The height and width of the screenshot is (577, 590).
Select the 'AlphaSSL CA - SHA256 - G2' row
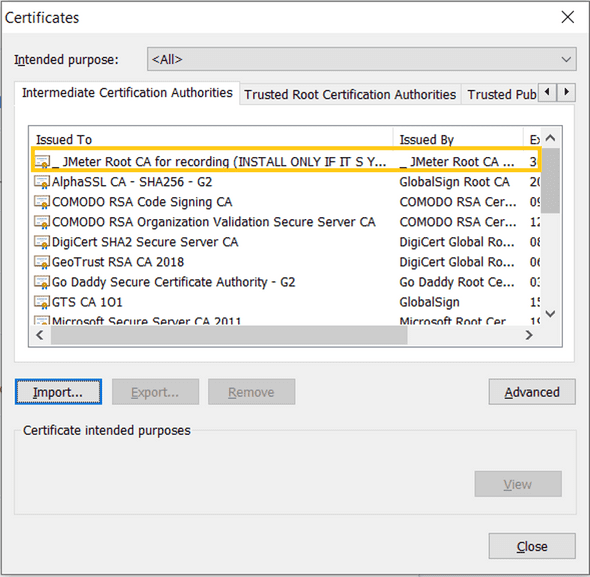[x=286, y=182]
